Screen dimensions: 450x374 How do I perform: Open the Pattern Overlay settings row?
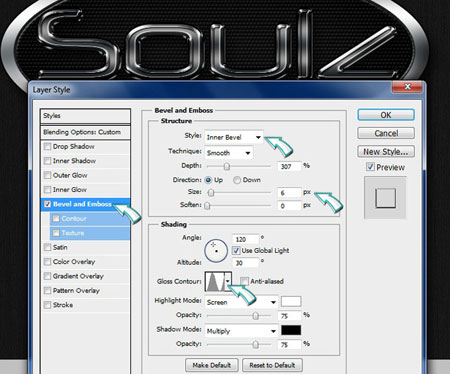(85, 290)
